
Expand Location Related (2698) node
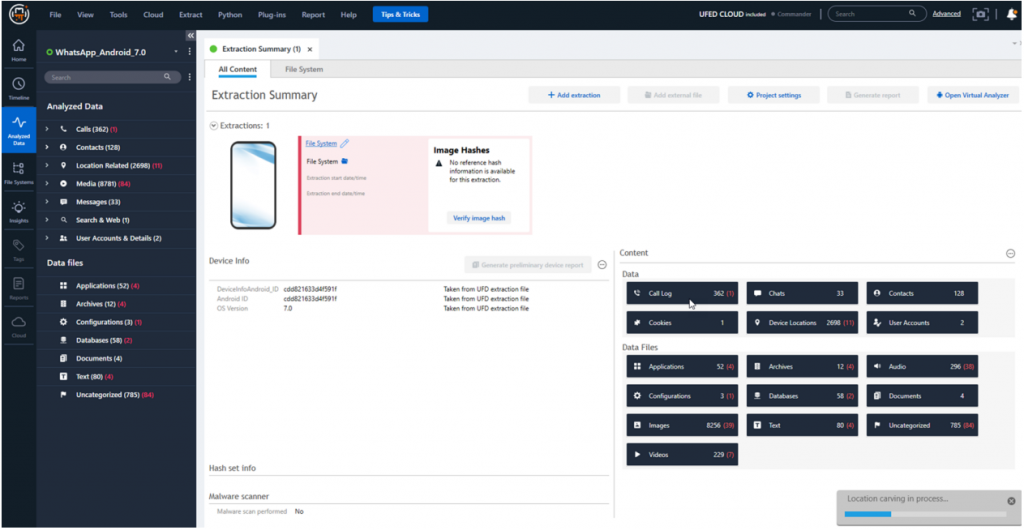tap(47, 166)
